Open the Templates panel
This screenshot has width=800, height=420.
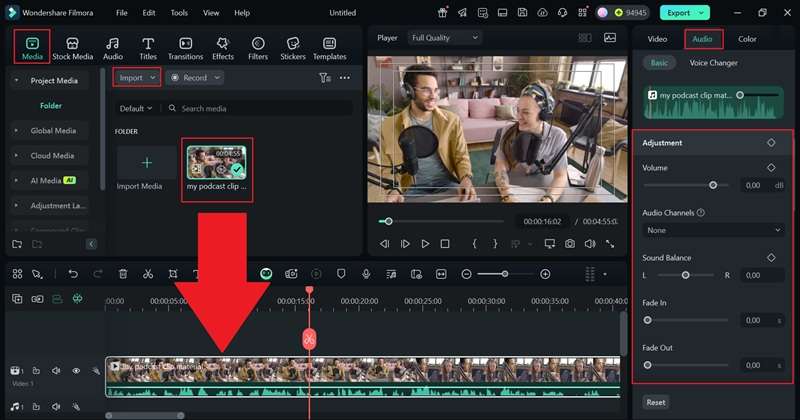[330, 48]
